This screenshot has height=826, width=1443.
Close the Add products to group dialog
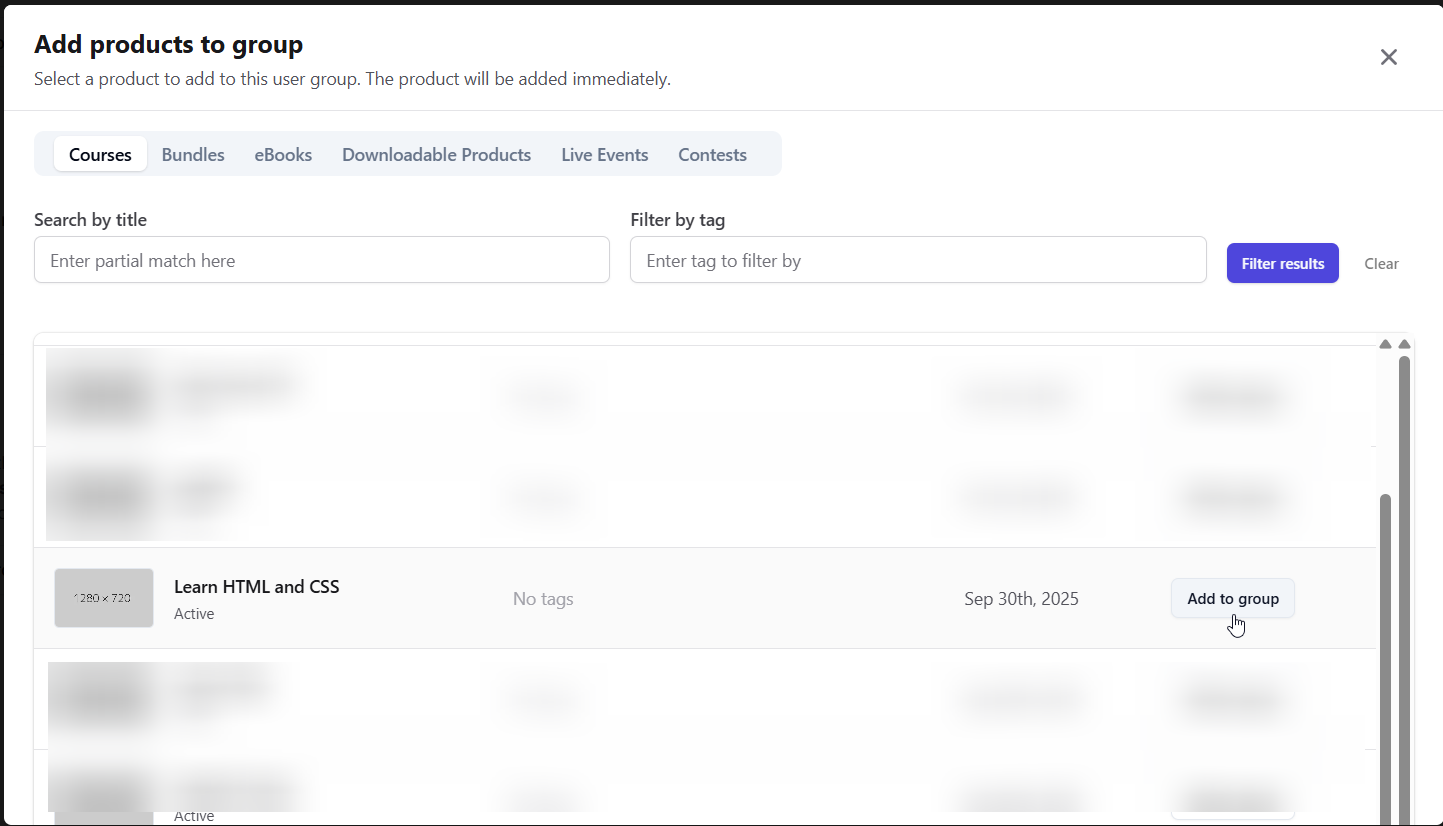point(1388,57)
